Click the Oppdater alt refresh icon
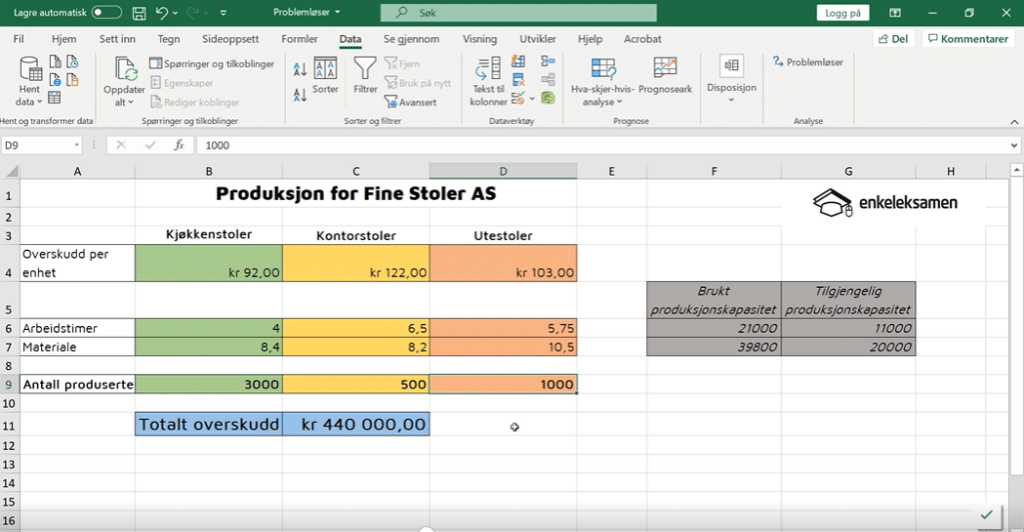This screenshot has height=532, width=1024. pyautogui.click(x=125, y=70)
